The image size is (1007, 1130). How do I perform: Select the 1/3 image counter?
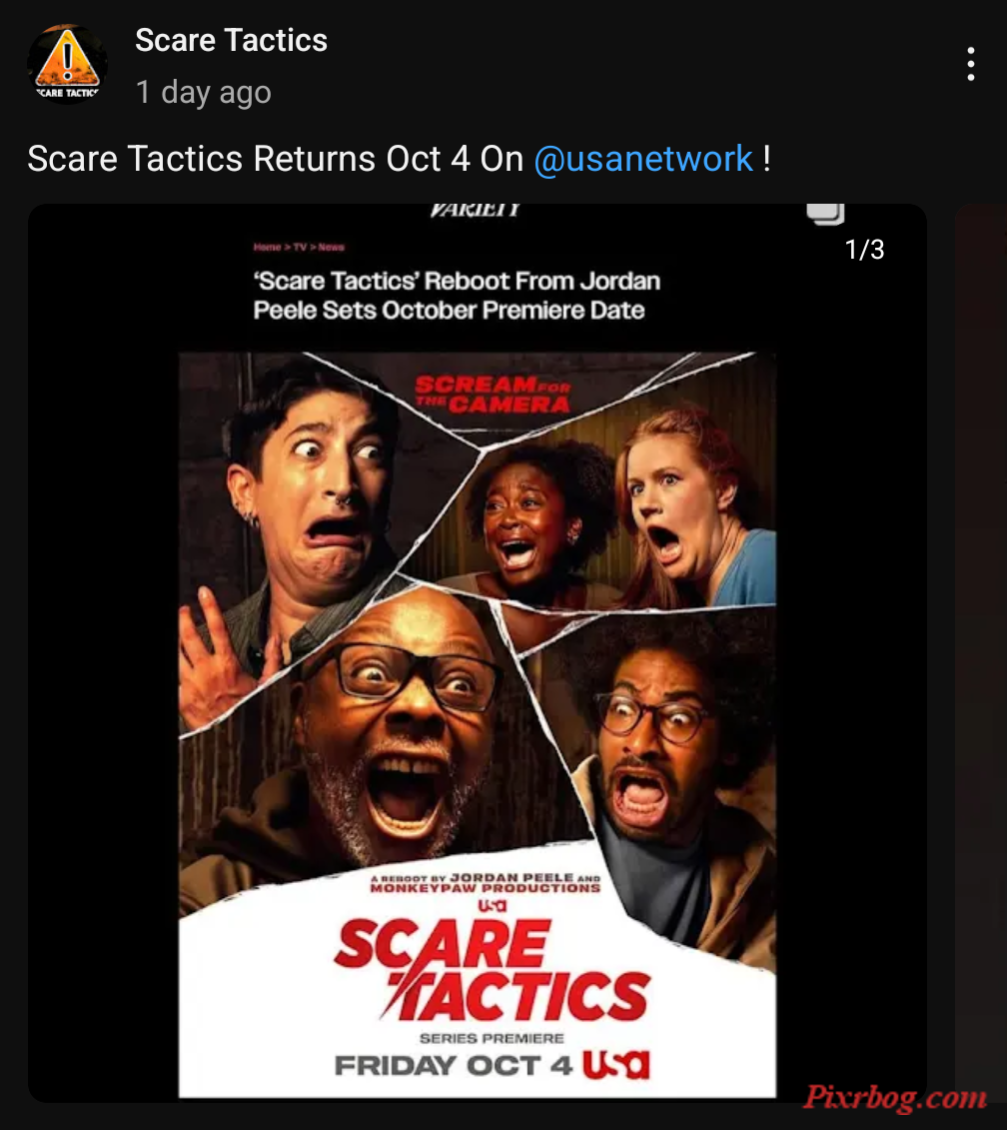[x=864, y=250]
